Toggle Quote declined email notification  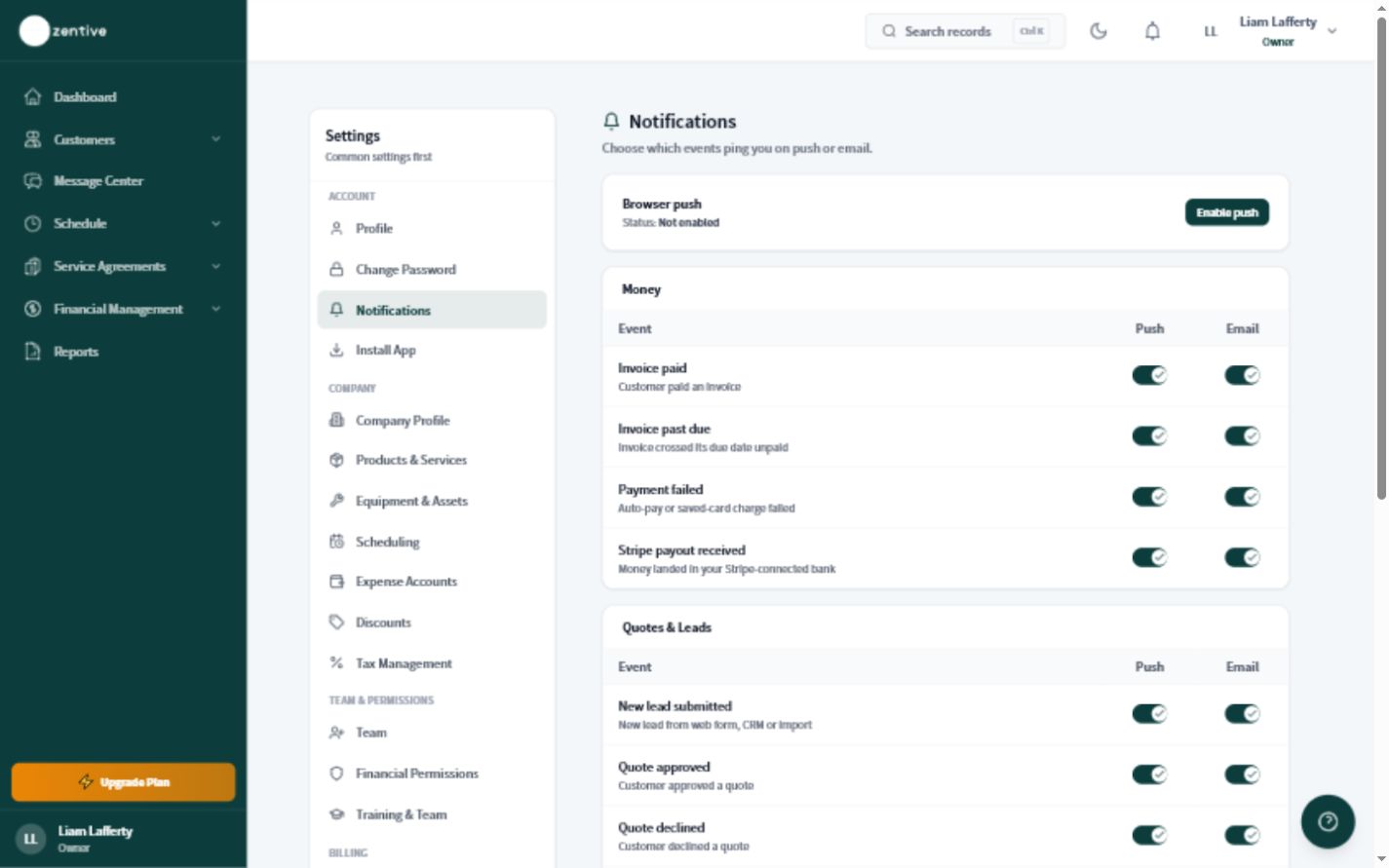pyautogui.click(x=1242, y=835)
